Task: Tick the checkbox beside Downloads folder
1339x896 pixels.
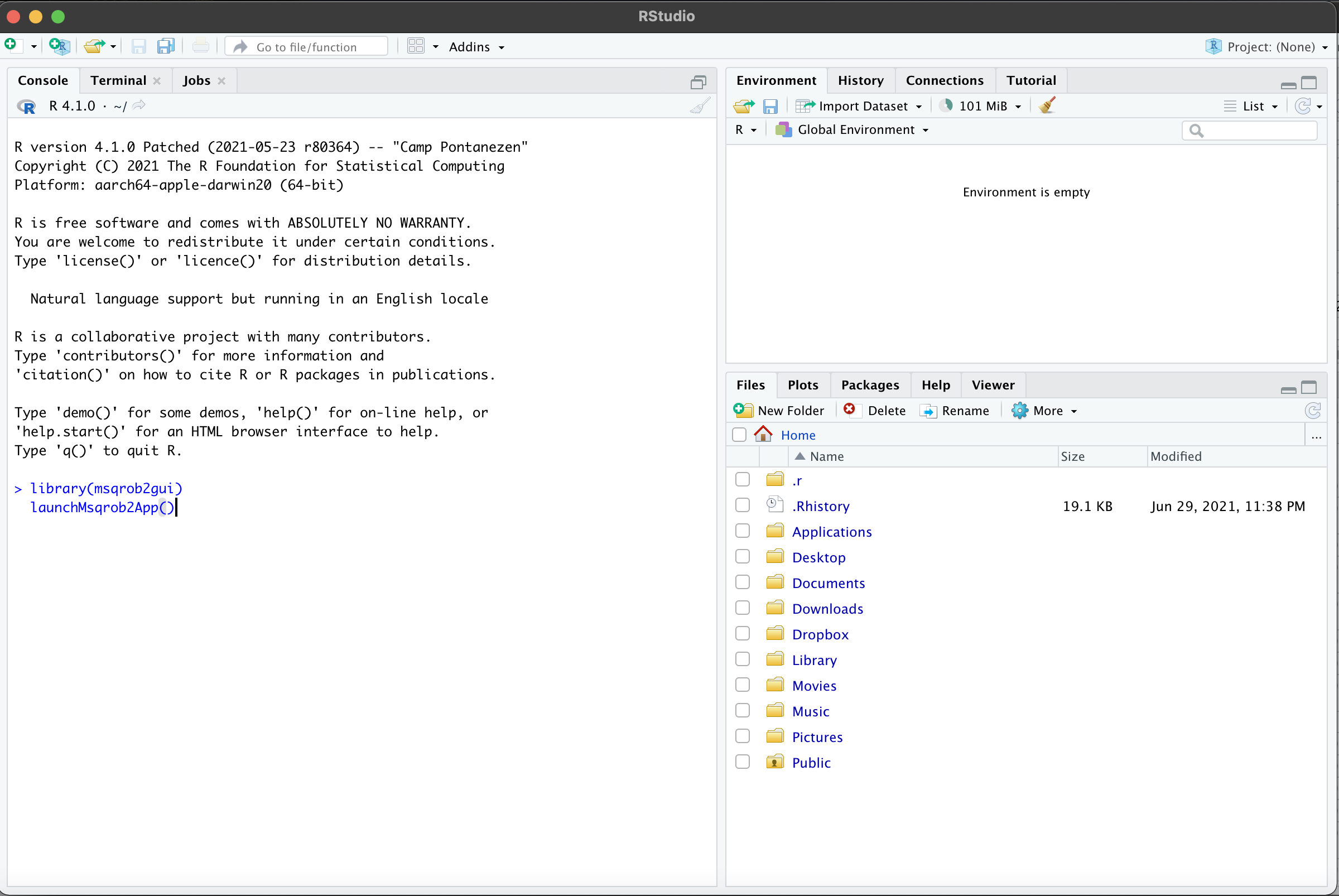Action: [x=743, y=608]
